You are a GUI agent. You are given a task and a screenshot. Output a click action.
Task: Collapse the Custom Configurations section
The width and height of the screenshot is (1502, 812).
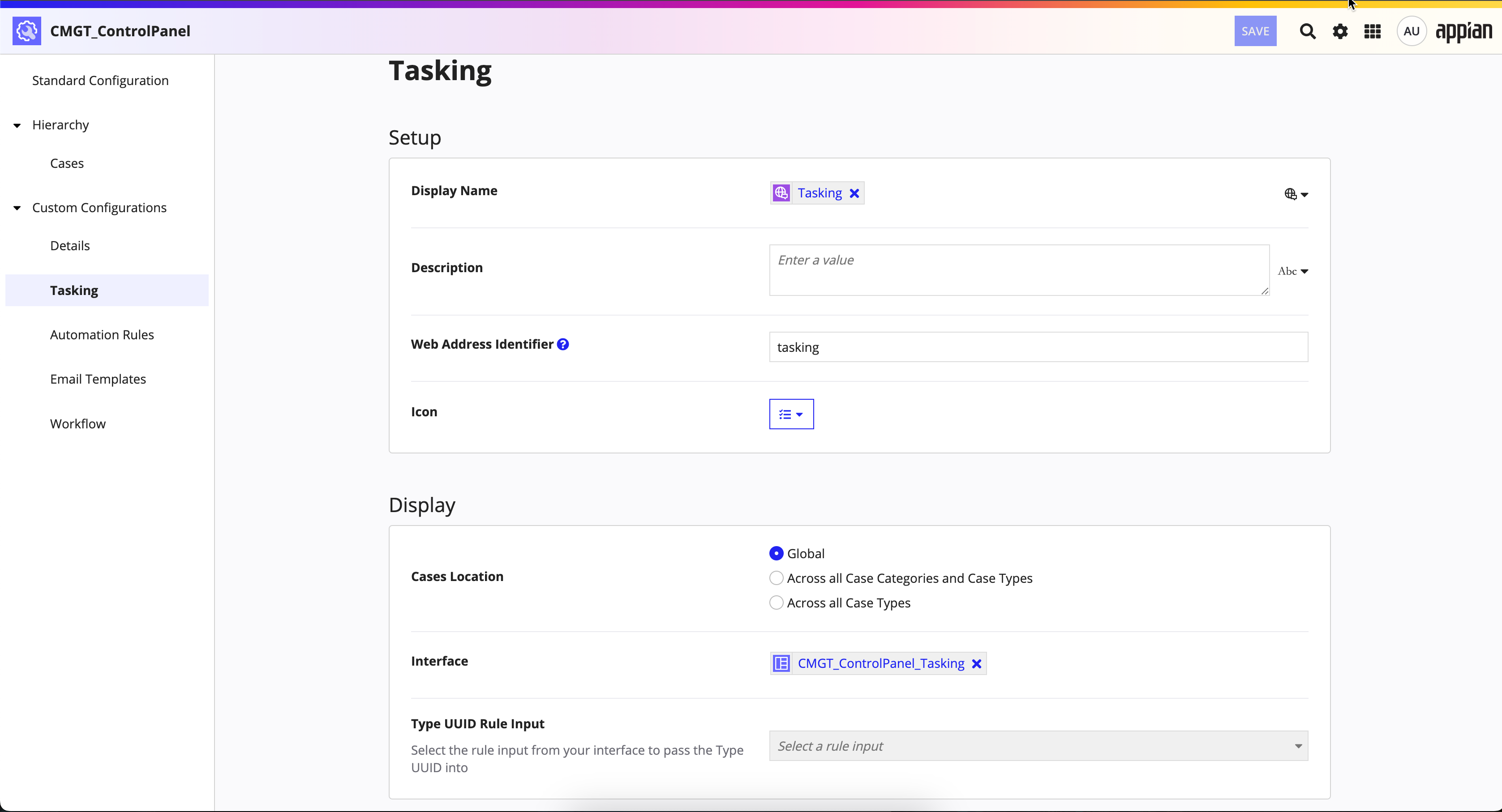pos(17,208)
